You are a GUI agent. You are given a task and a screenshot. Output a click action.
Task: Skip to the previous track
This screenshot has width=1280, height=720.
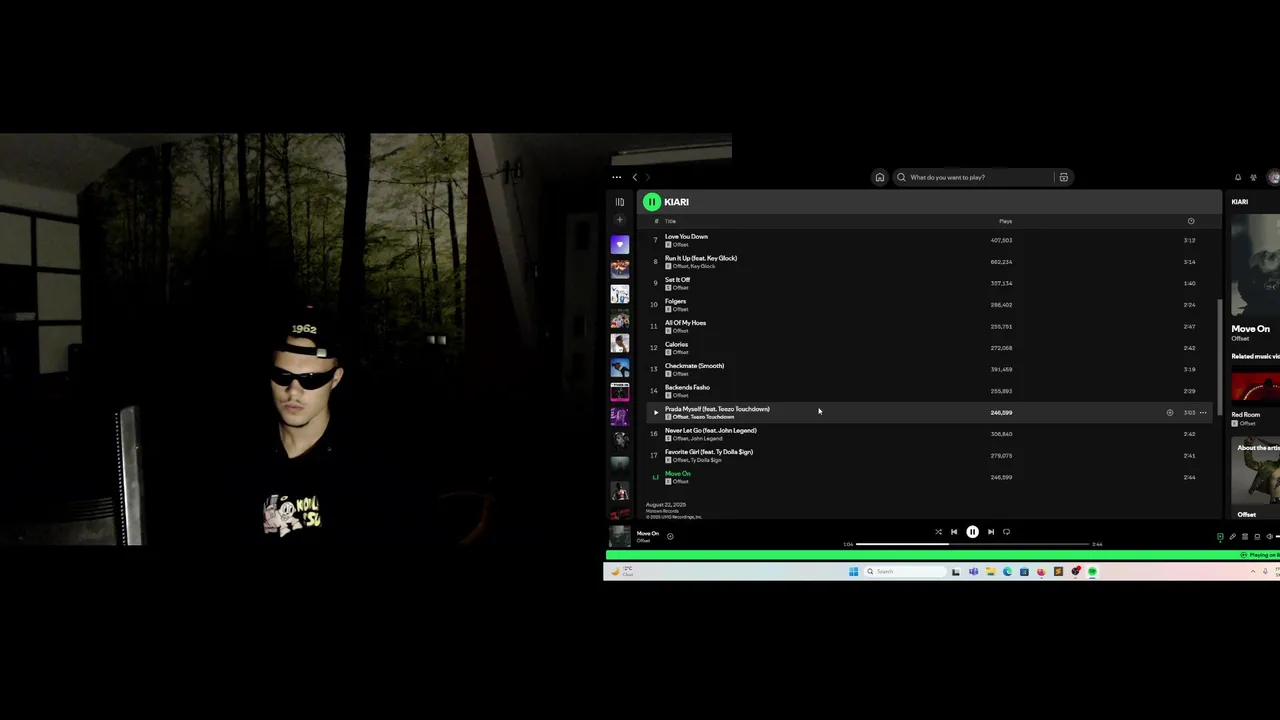coord(954,532)
